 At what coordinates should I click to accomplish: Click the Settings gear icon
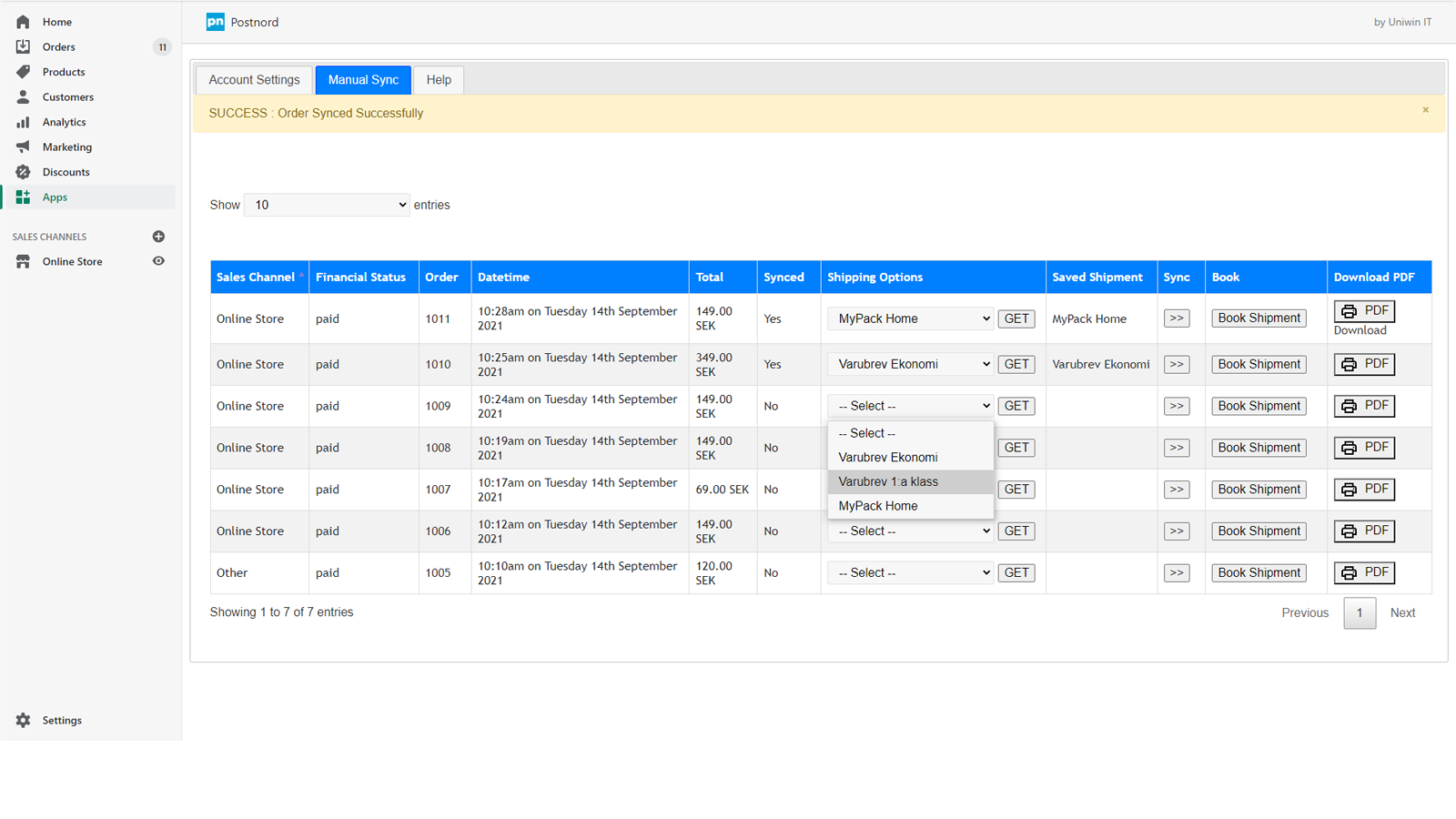point(23,720)
